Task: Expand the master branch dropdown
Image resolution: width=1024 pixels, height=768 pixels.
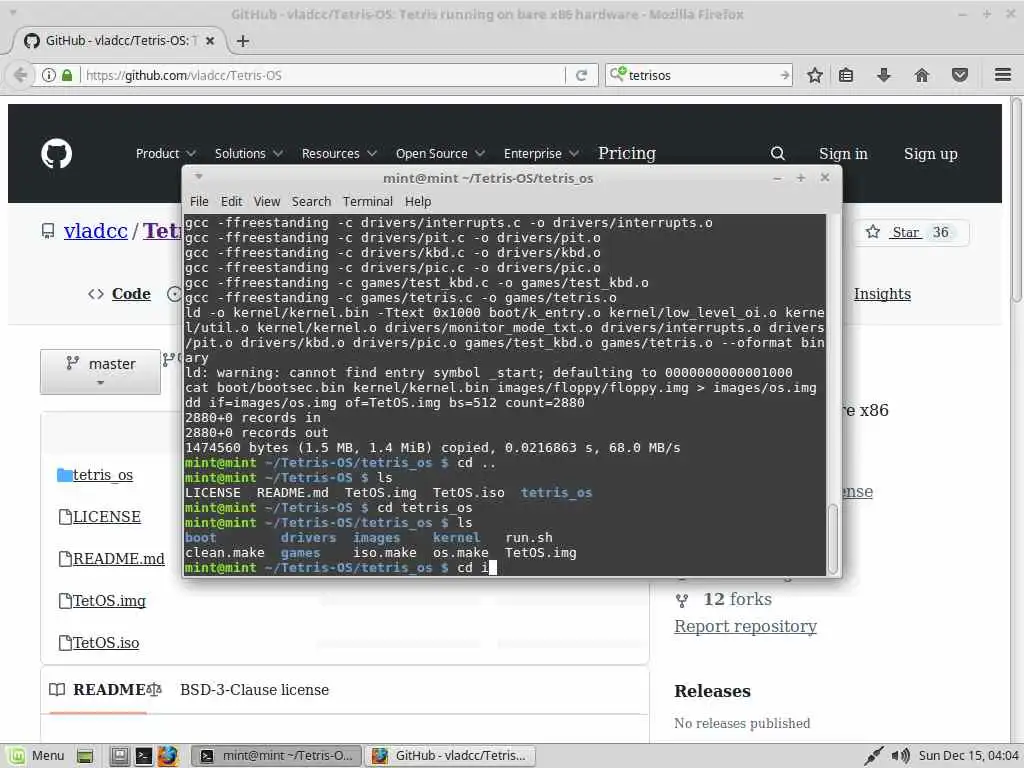Action: click(101, 372)
